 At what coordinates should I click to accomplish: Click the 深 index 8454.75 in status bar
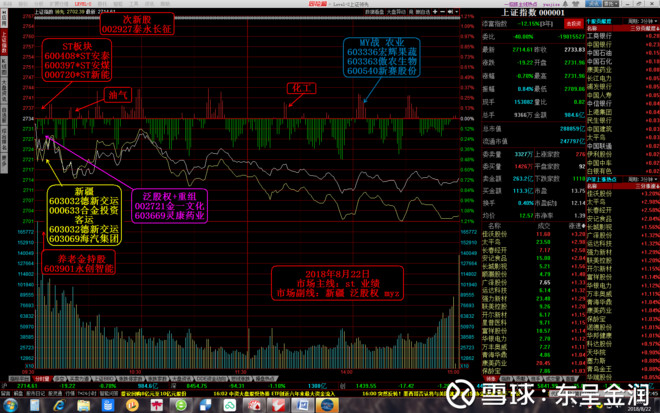pos(197,386)
